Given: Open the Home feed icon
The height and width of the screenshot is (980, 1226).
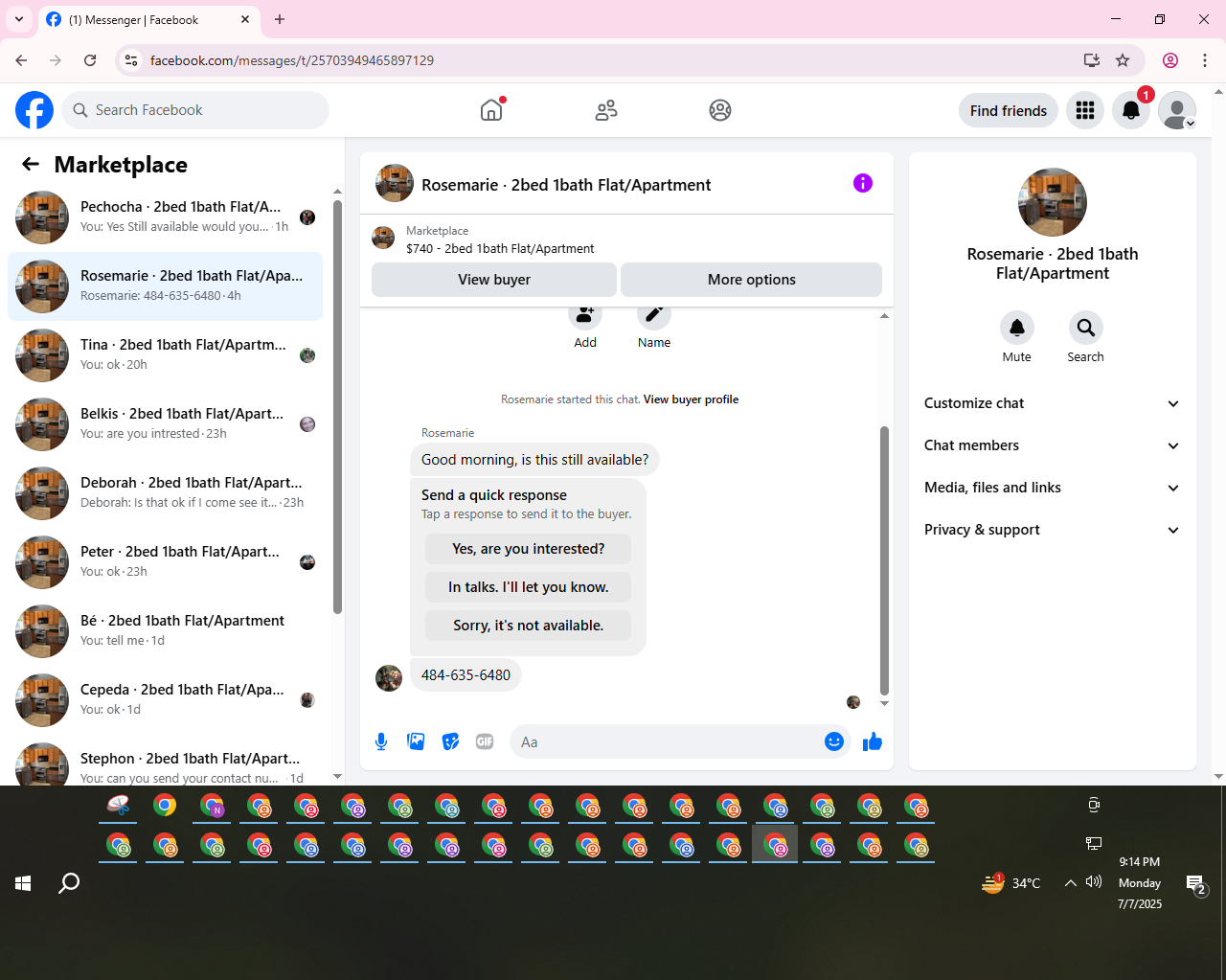Looking at the screenshot, I should [x=491, y=110].
